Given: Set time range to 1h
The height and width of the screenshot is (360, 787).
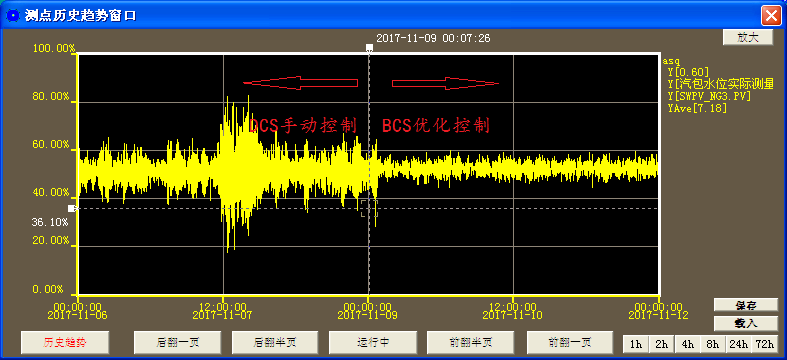Looking at the screenshot, I should click(636, 344).
